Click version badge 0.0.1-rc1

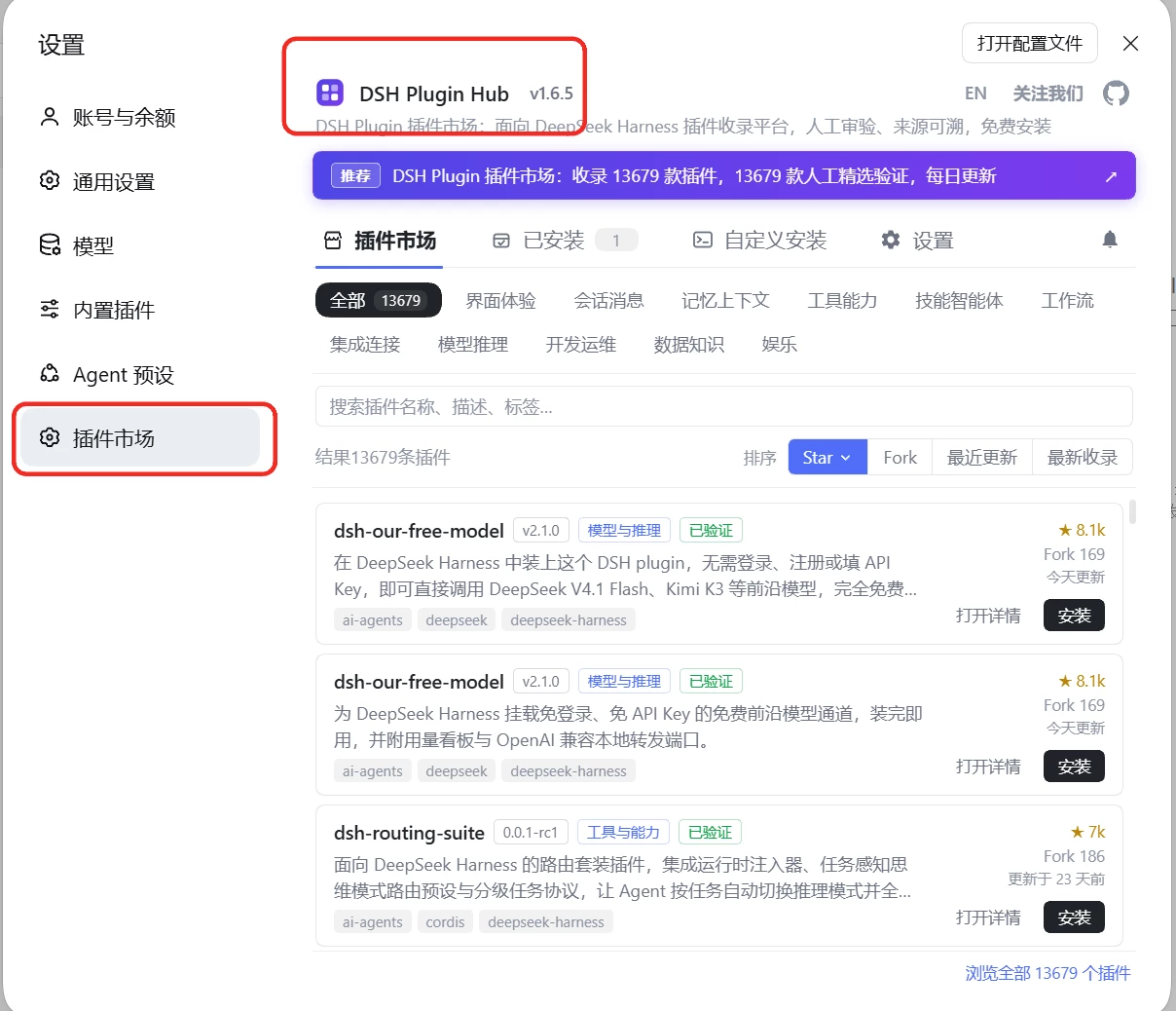[531, 833]
